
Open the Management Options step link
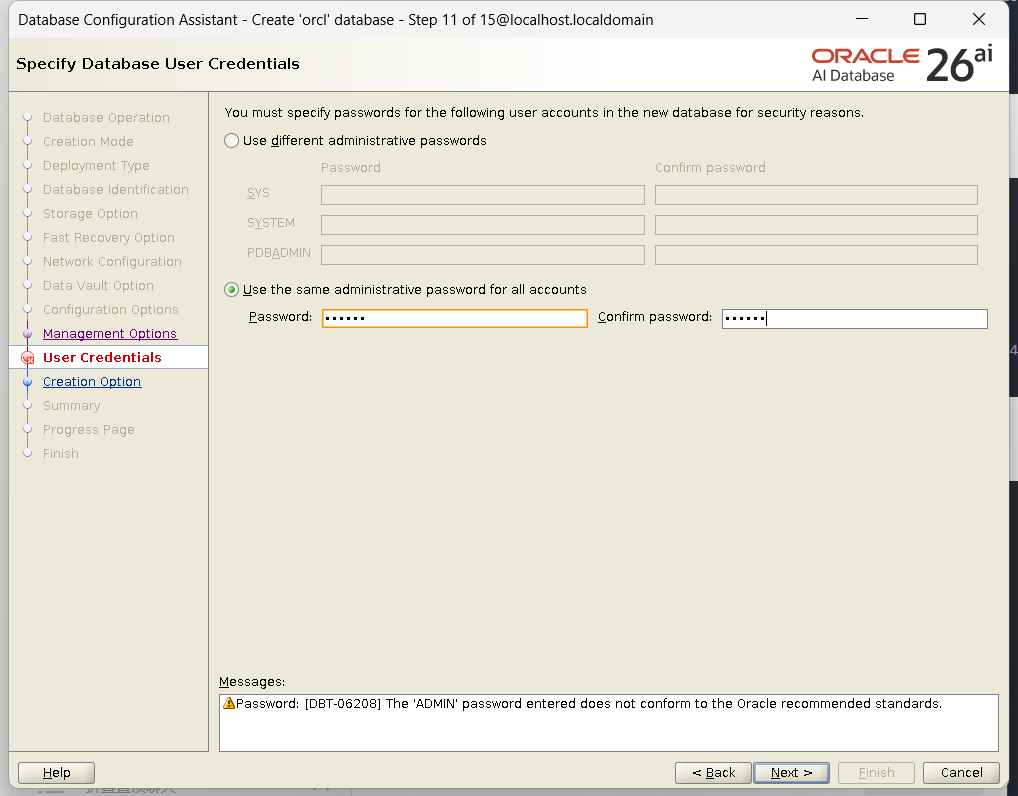point(110,334)
